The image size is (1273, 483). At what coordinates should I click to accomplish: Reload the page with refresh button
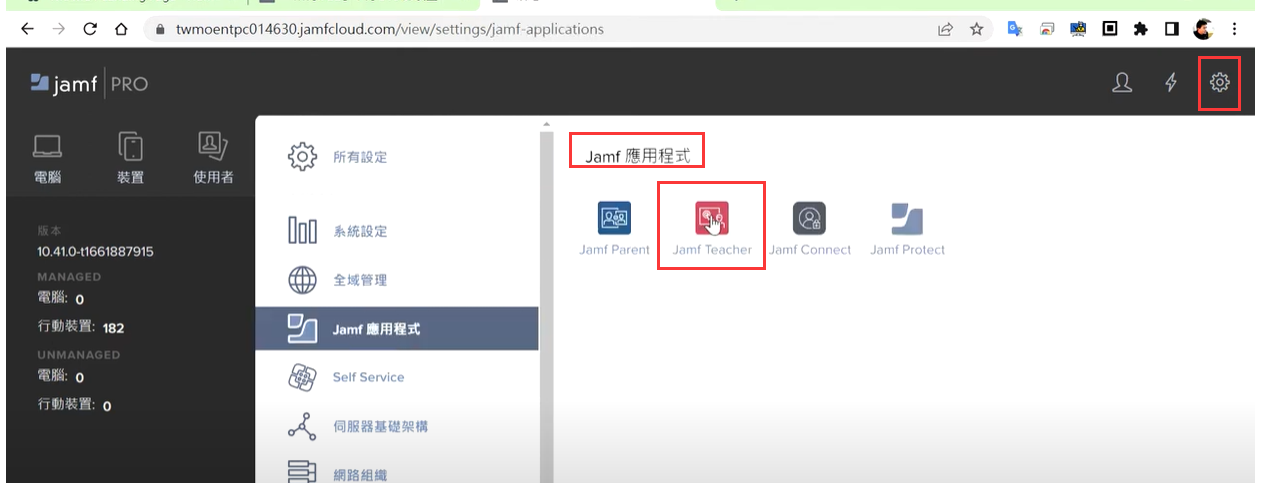point(90,29)
